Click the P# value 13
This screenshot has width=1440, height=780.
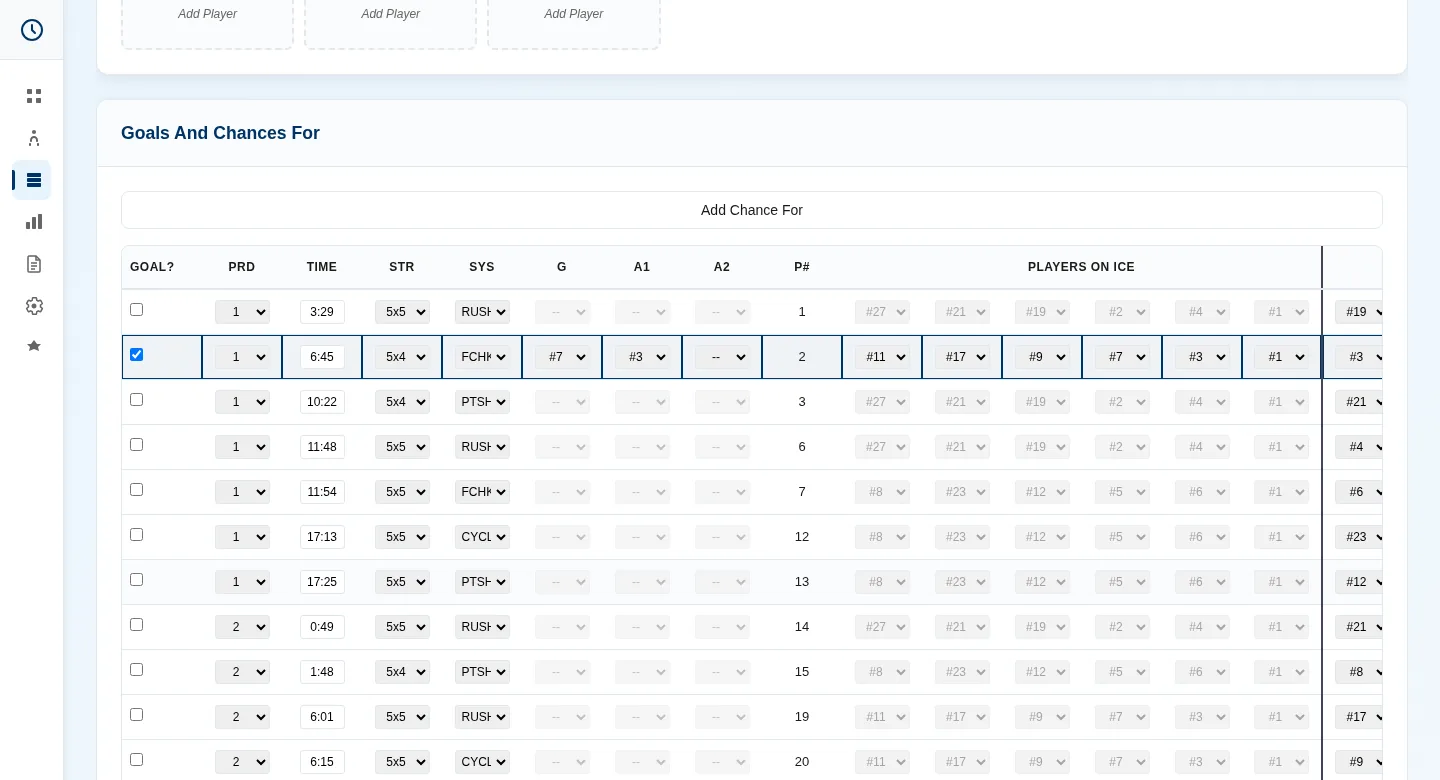[802, 582]
